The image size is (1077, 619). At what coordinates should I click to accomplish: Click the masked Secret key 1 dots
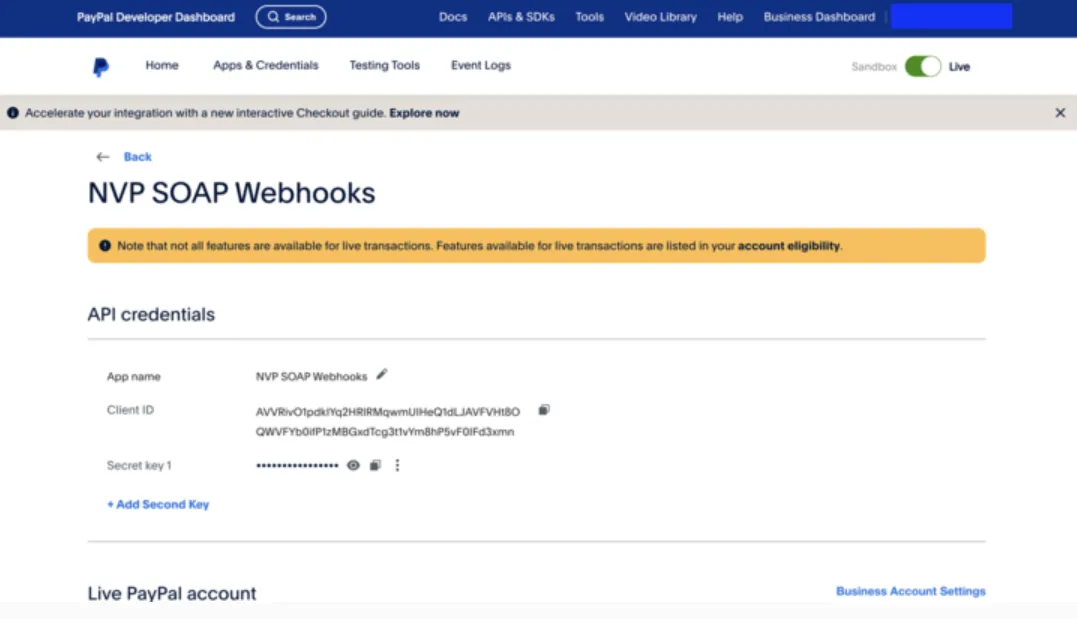click(x=297, y=465)
